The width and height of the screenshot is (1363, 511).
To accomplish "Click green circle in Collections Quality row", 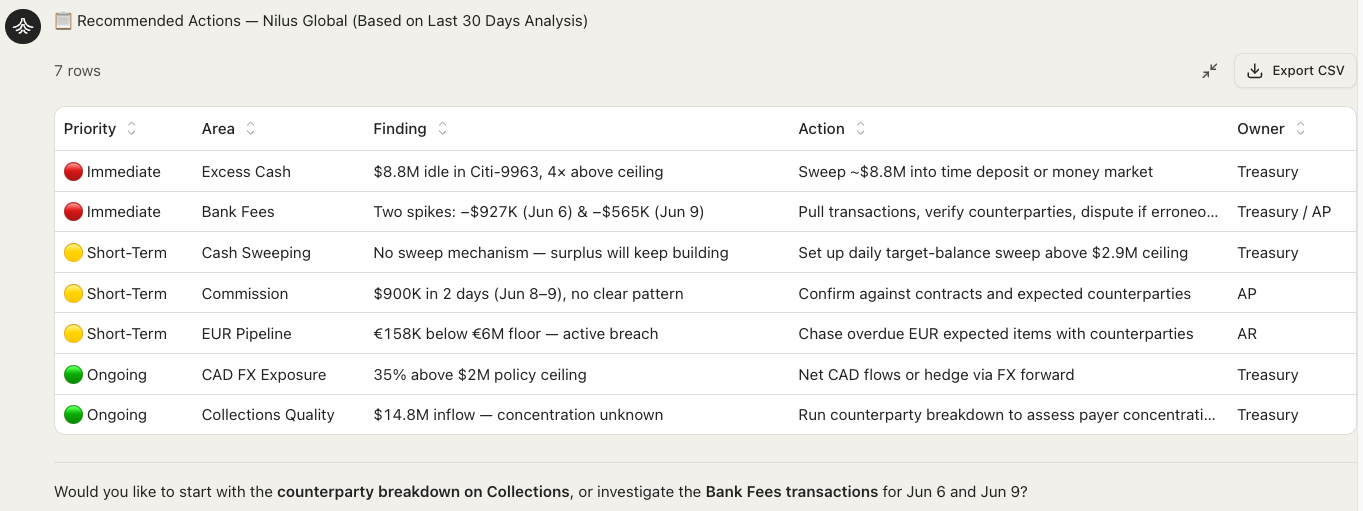I will (x=73, y=415).
